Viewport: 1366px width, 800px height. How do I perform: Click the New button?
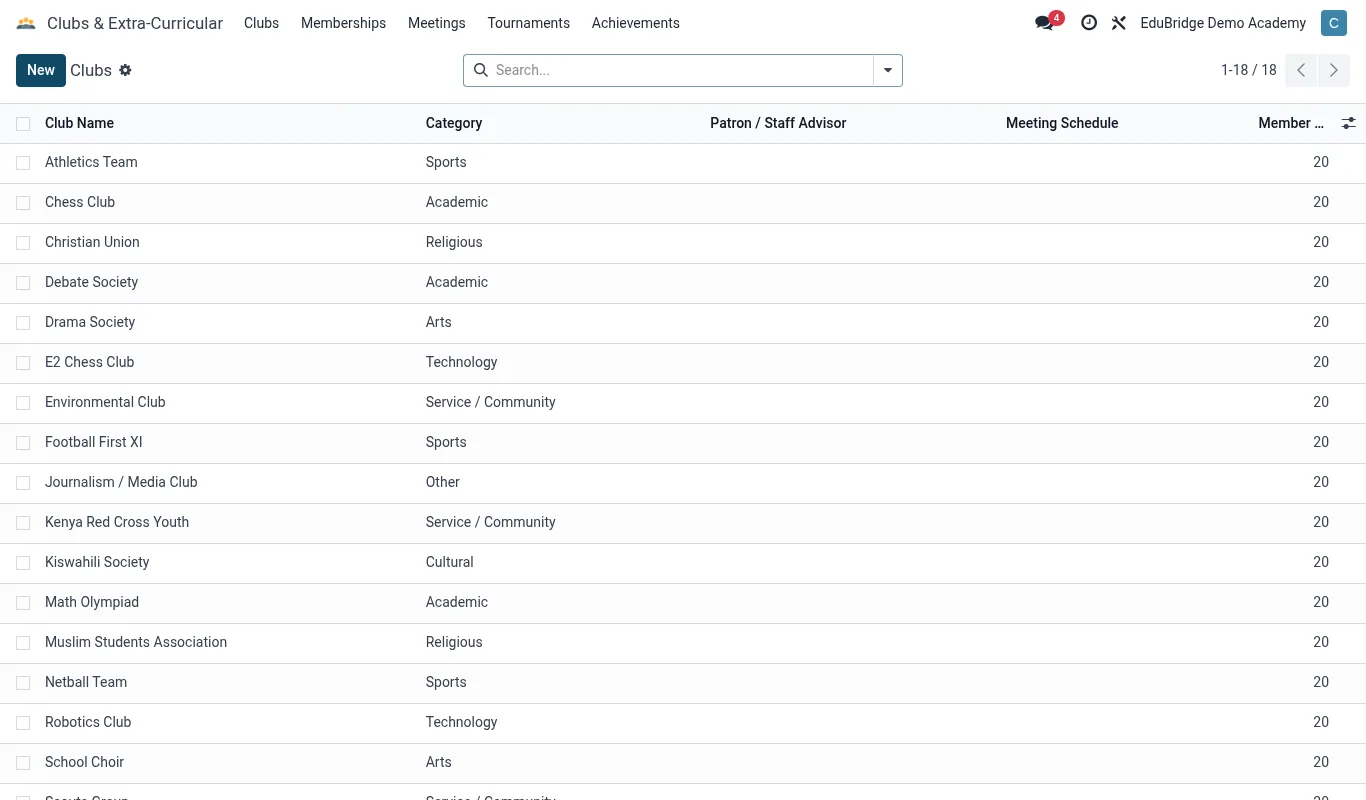coord(41,70)
